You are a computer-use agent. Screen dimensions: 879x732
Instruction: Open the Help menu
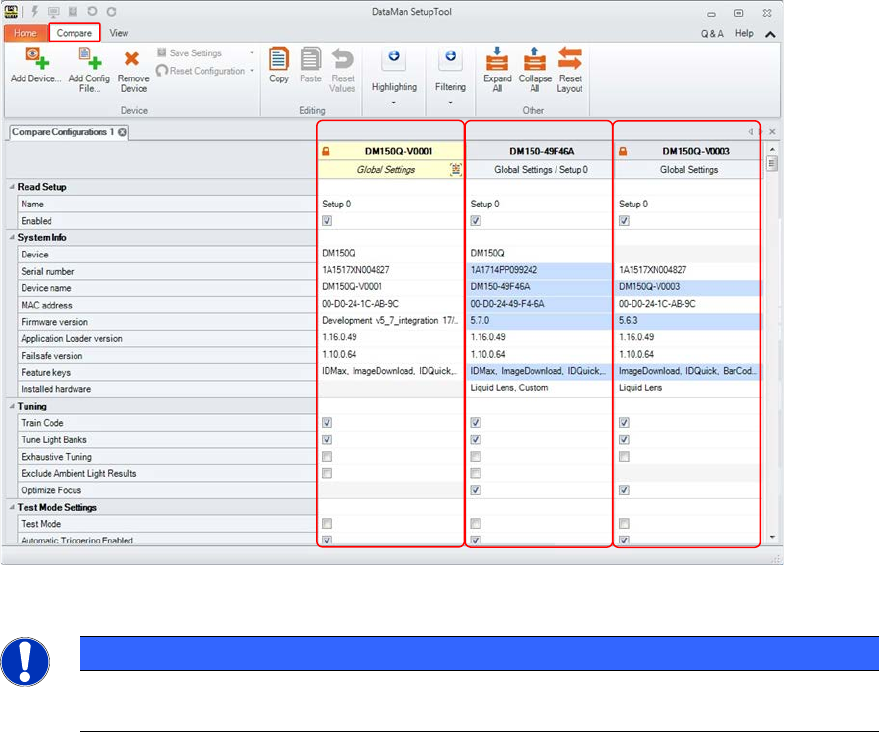744,33
